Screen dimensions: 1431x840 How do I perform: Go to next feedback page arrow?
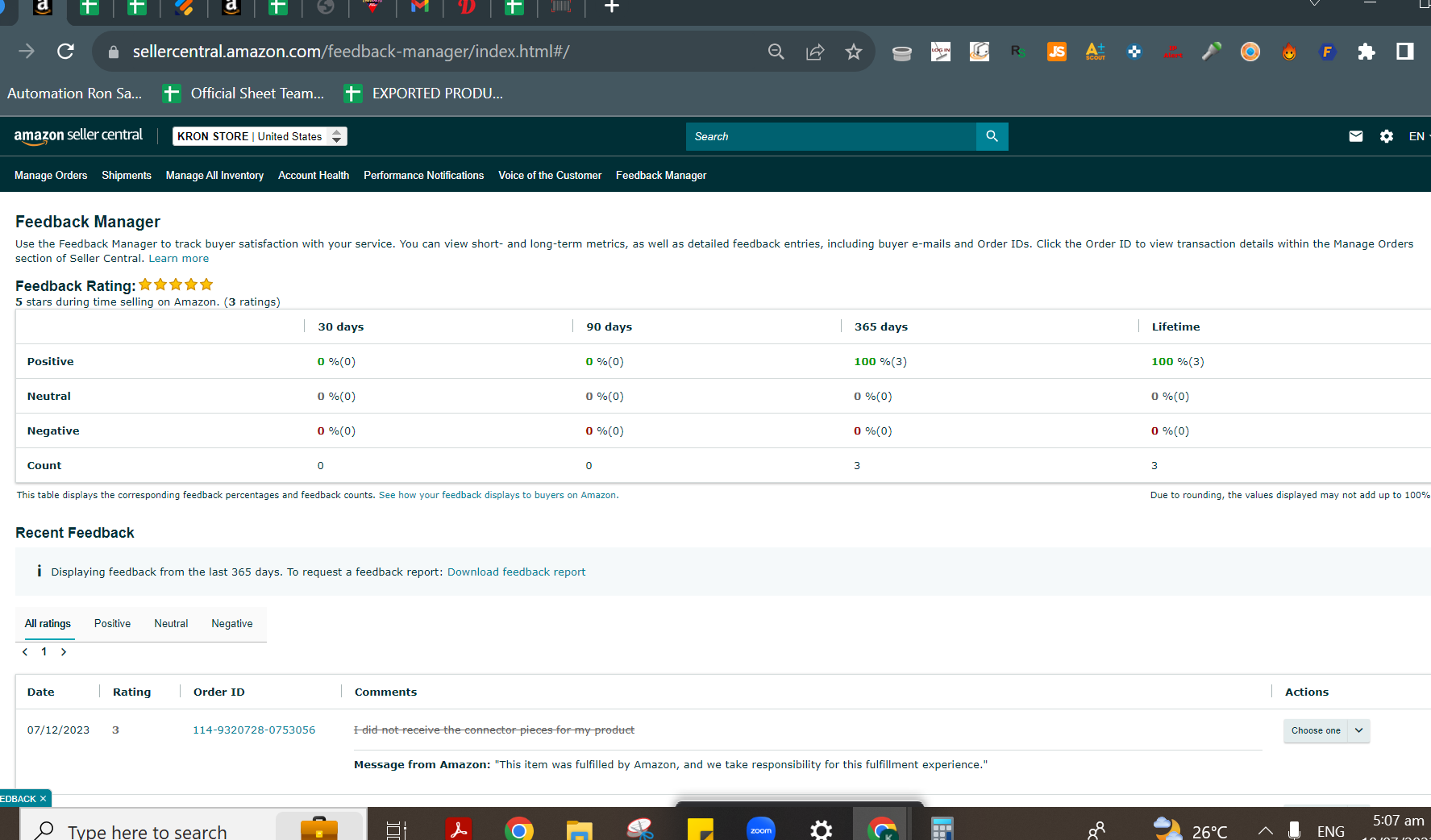[64, 651]
